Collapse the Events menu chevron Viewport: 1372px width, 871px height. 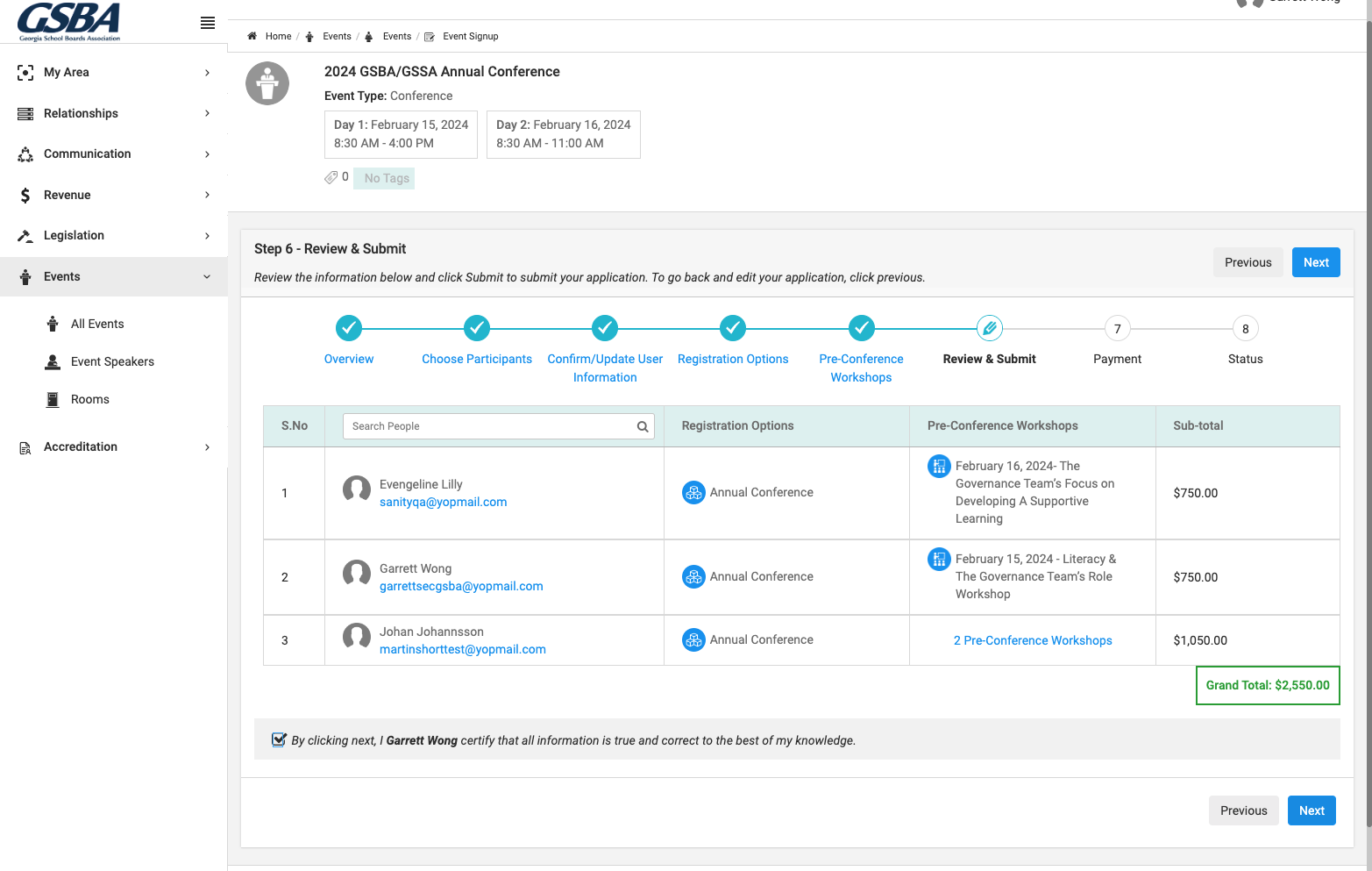tap(207, 276)
